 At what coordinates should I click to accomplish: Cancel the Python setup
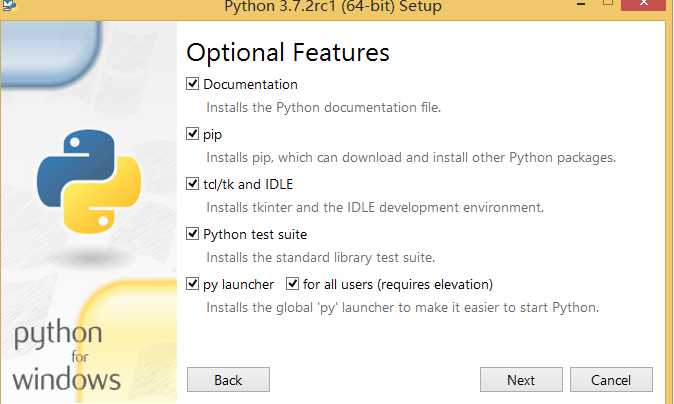click(611, 380)
